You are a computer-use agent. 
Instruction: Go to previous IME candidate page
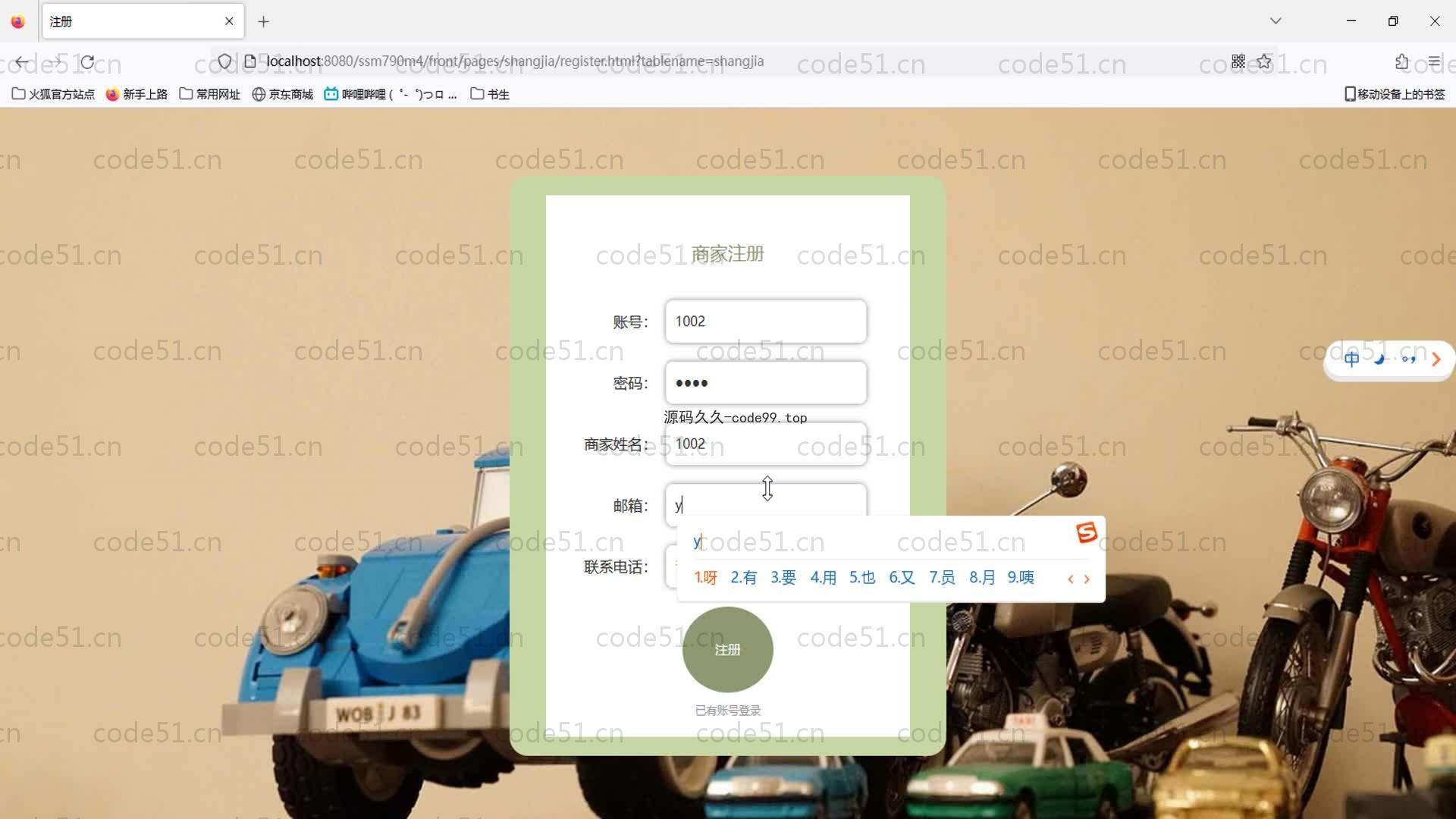coord(1070,579)
